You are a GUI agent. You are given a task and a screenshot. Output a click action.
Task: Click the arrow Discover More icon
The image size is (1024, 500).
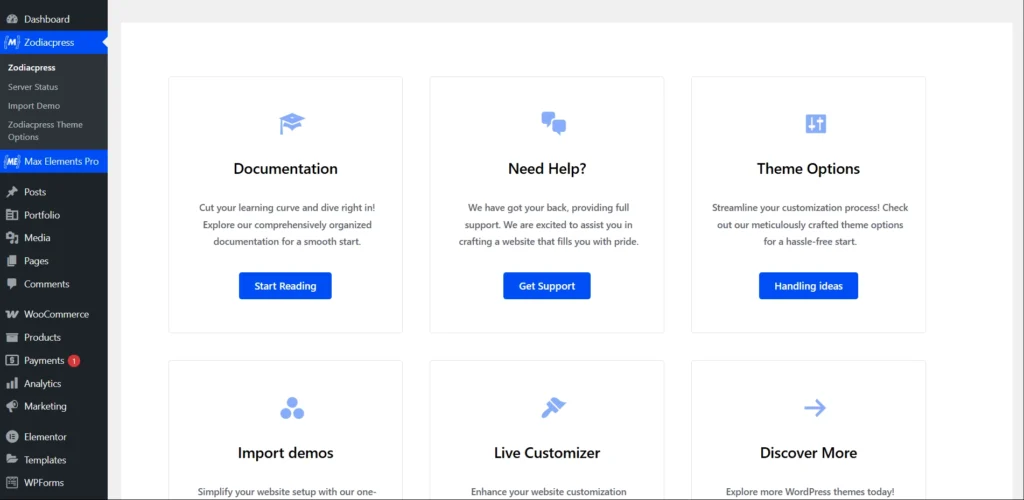click(815, 408)
